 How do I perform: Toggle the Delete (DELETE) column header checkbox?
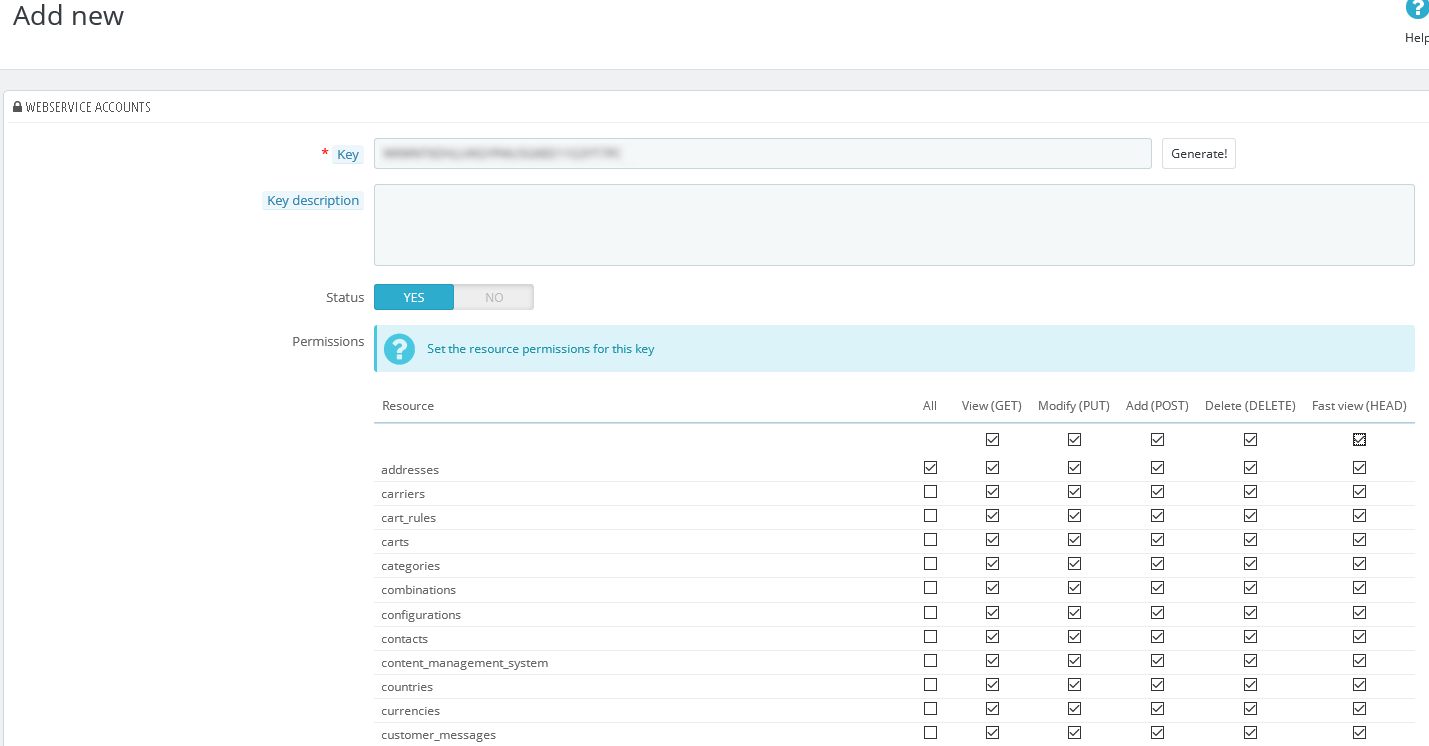tap(1250, 439)
